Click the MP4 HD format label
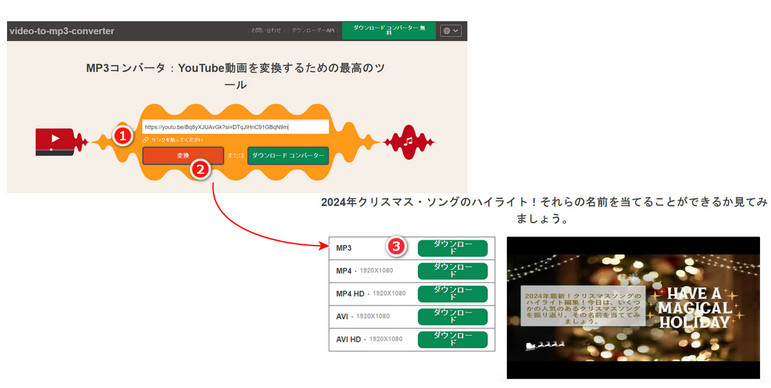The image size is (771, 388). coord(350,294)
